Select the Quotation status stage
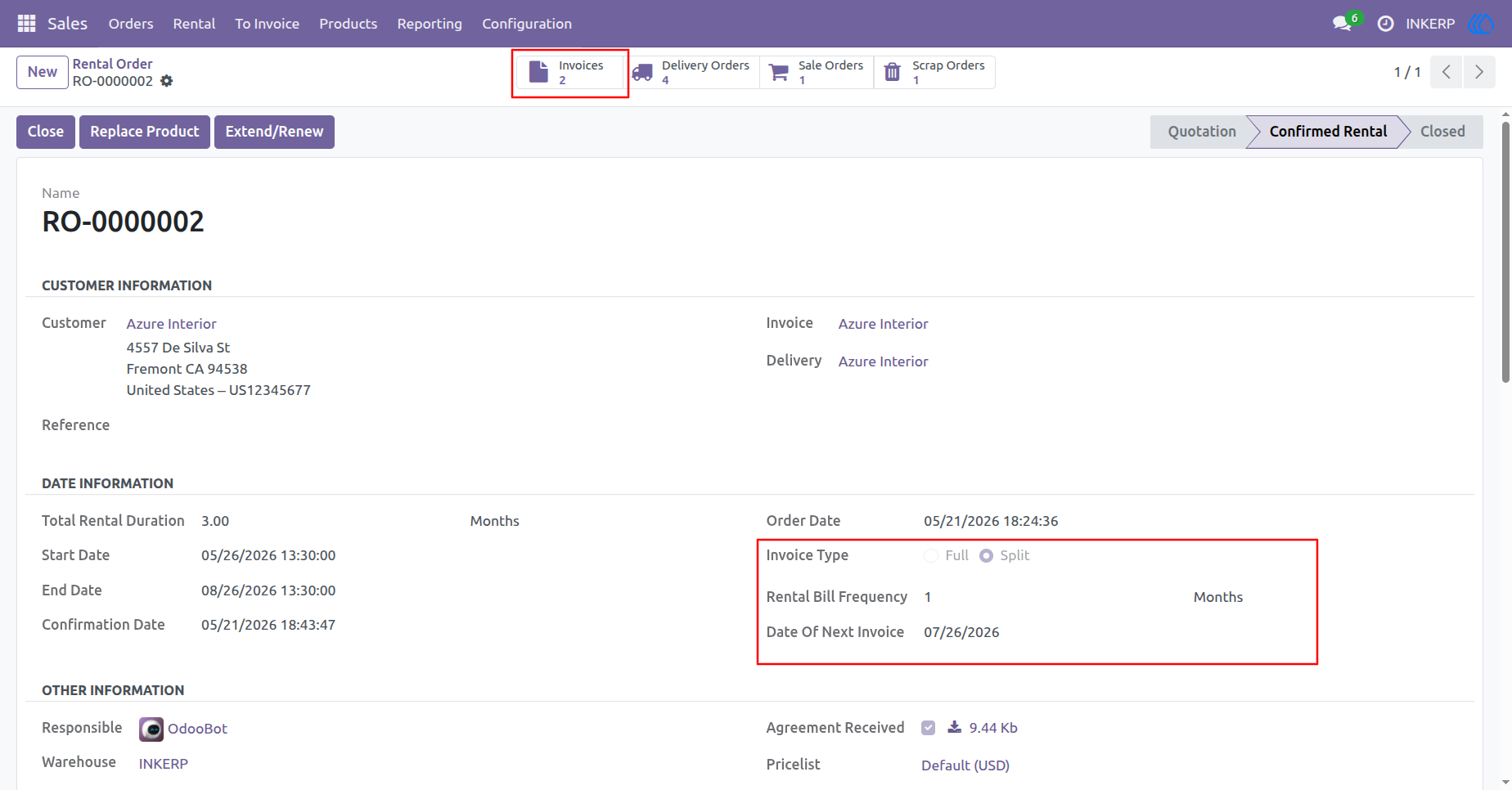The width and height of the screenshot is (1512, 790). pos(1200,132)
